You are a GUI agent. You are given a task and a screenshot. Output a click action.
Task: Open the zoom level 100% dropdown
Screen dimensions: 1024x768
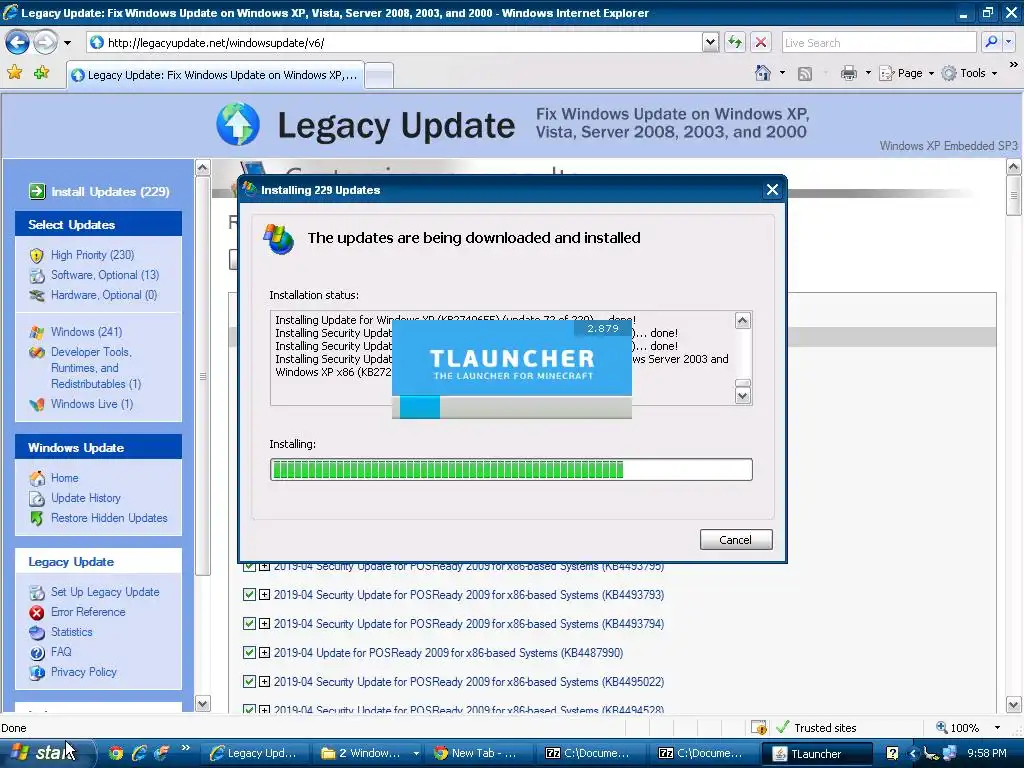[x=998, y=728]
